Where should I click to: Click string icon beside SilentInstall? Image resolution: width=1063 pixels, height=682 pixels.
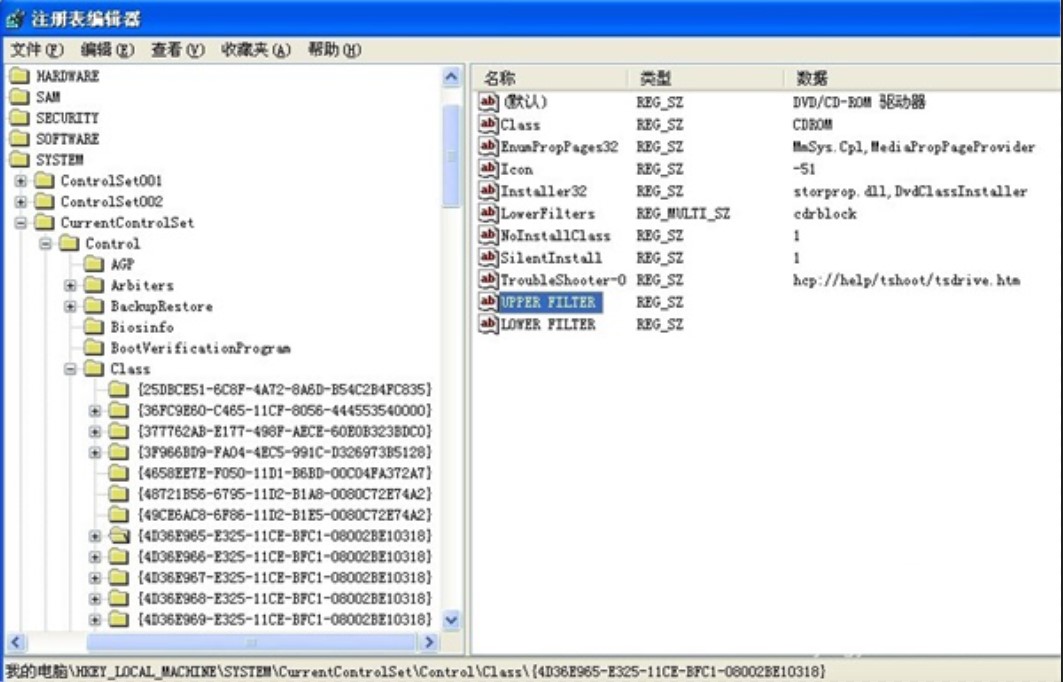pos(488,257)
